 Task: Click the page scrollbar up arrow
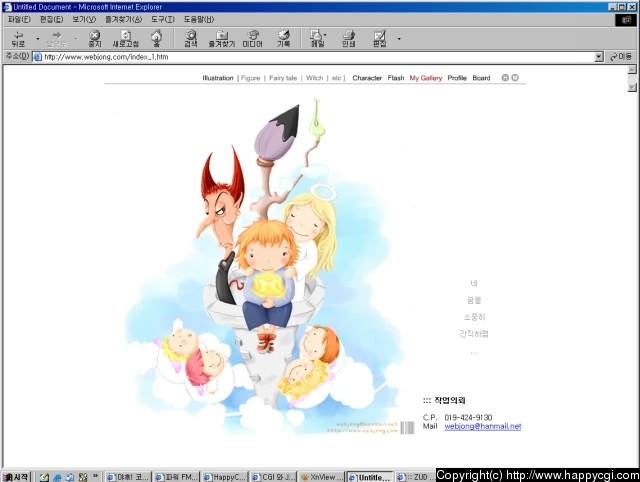(x=632, y=70)
